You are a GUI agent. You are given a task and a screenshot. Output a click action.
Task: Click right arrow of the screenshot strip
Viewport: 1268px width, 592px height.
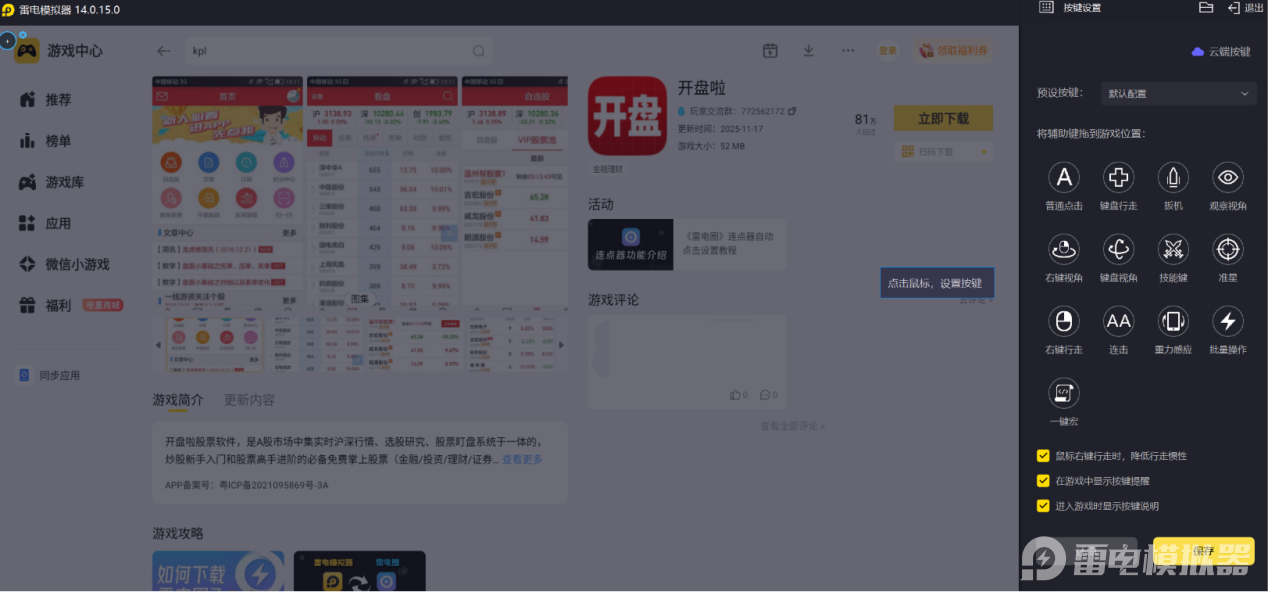point(561,344)
